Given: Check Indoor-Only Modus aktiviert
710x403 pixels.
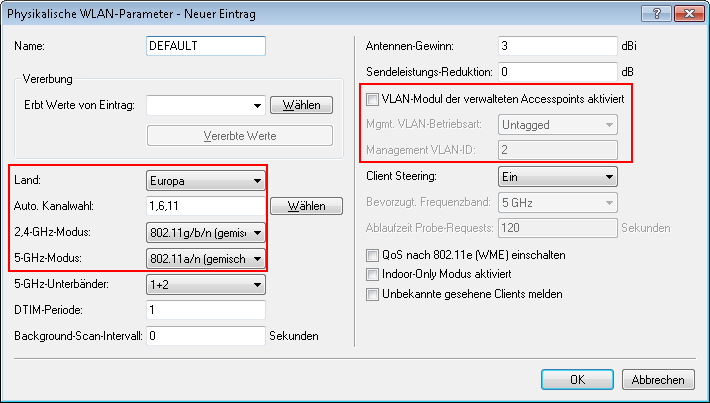Looking at the screenshot, I should click(x=373, y=275).
